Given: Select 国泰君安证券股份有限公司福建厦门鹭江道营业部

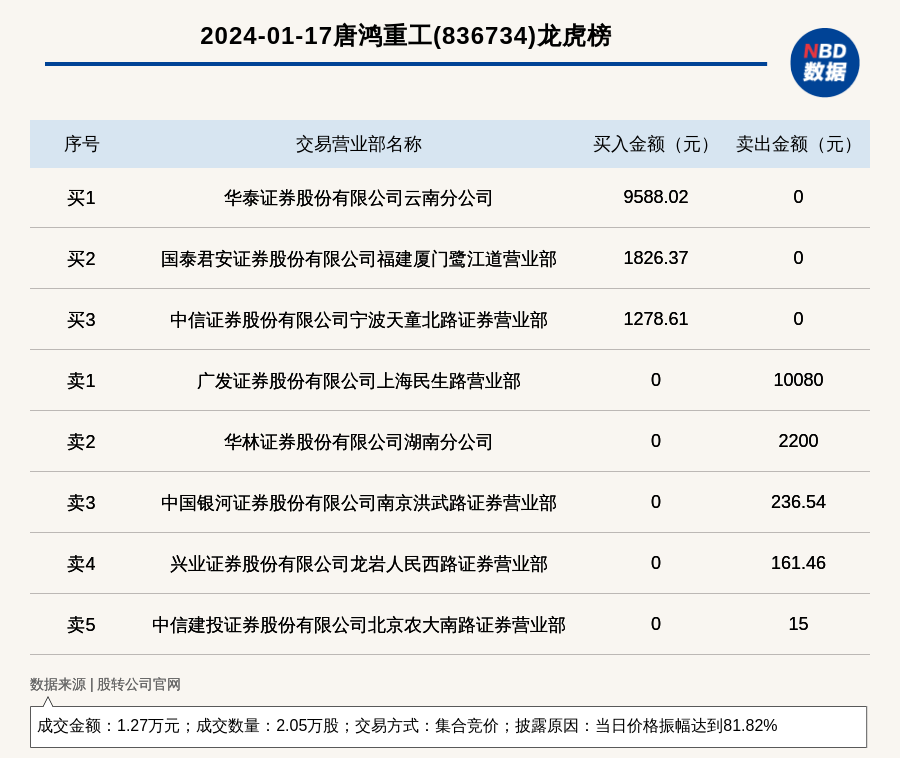Looking at the screenshot, I should click(359, 259).
